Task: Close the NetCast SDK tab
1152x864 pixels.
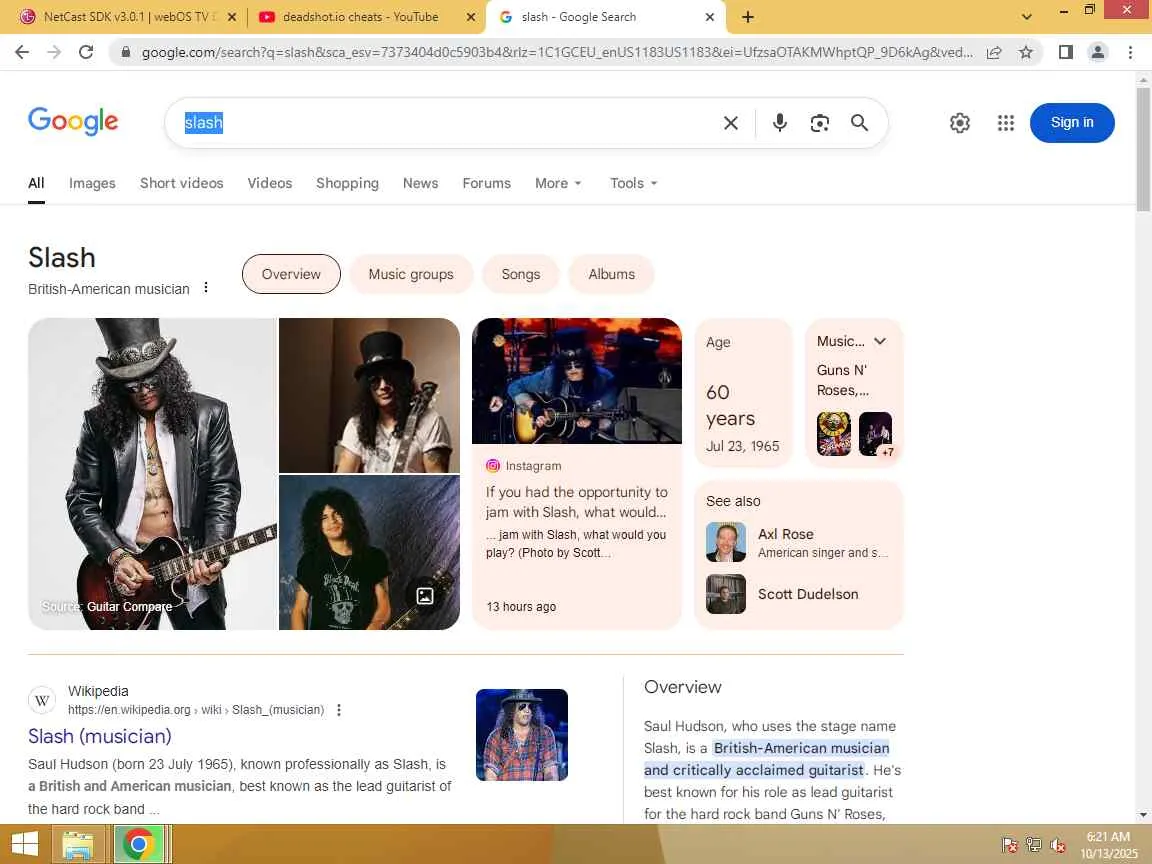Action: [x=232, y=17]
